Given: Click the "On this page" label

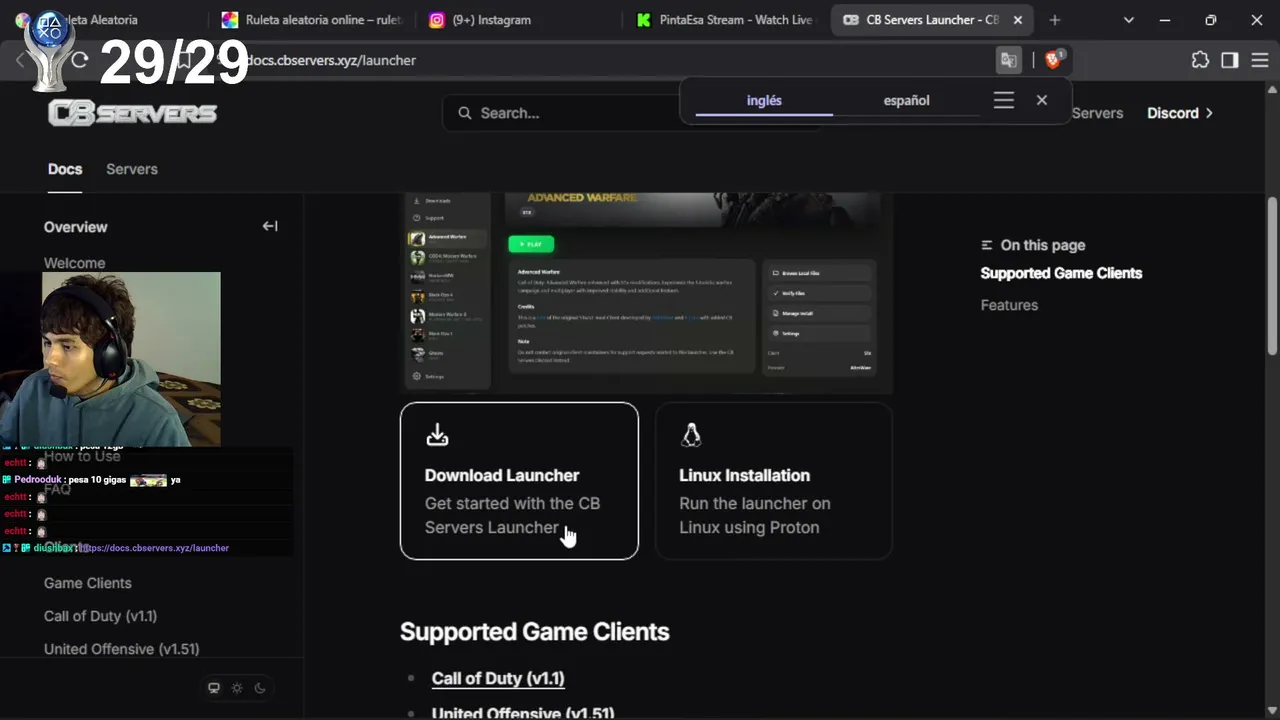Looking at the screenshot, I should tap(1042, 245).
